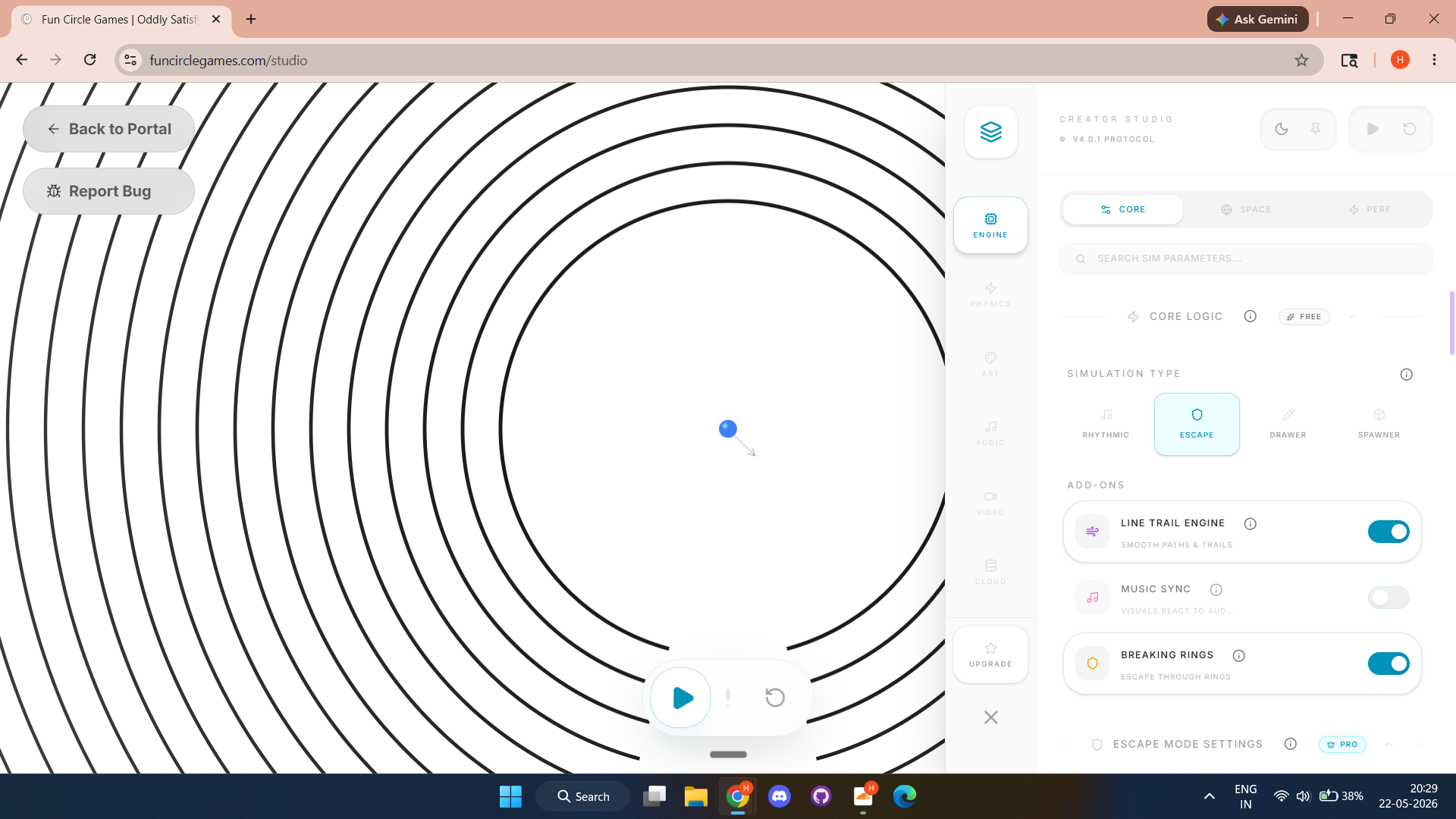This screenshot has height=819, width=1456.
Task: Show info for Breaking Rings
Action: pos(1238,656)
